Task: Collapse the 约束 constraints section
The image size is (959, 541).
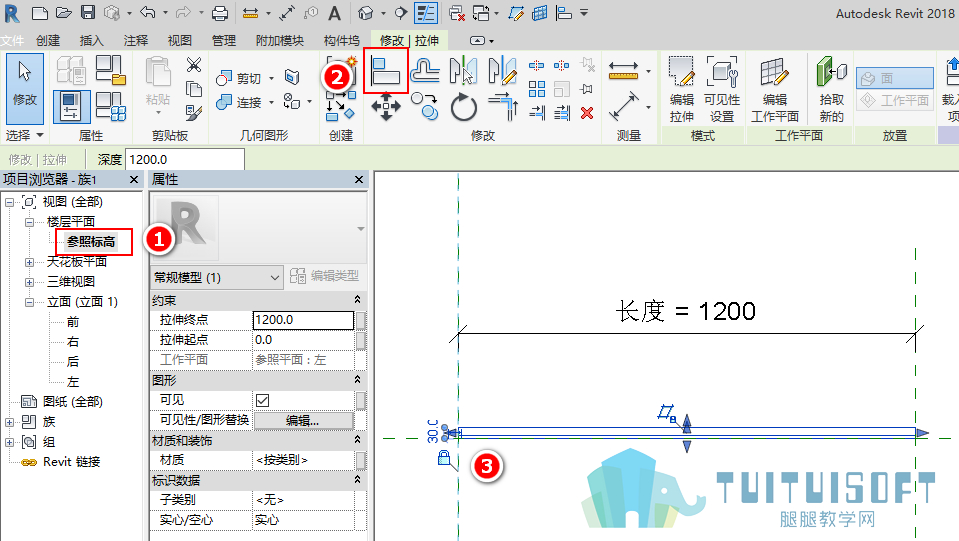Action: coord(357,300)
